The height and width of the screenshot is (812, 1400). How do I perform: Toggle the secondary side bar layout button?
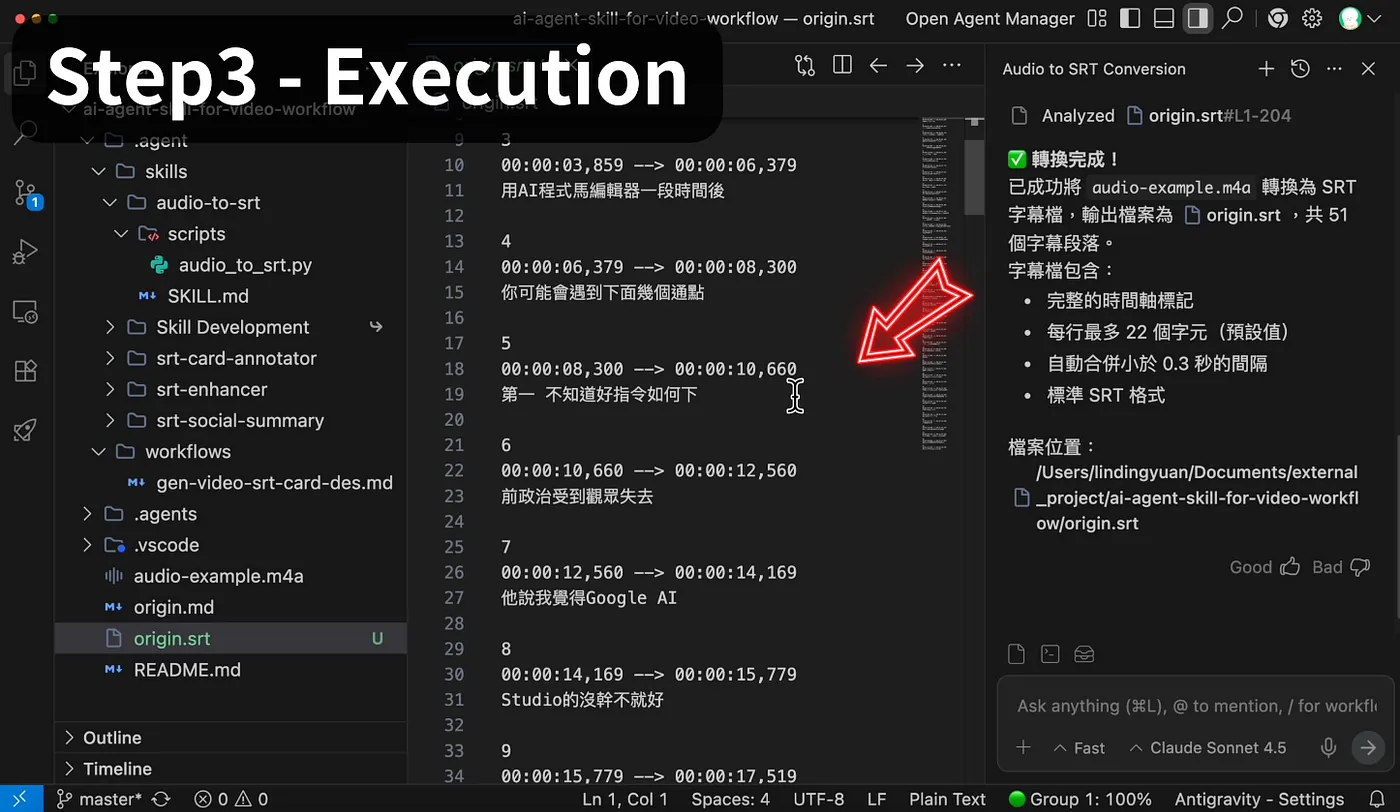click(1198, 18)
